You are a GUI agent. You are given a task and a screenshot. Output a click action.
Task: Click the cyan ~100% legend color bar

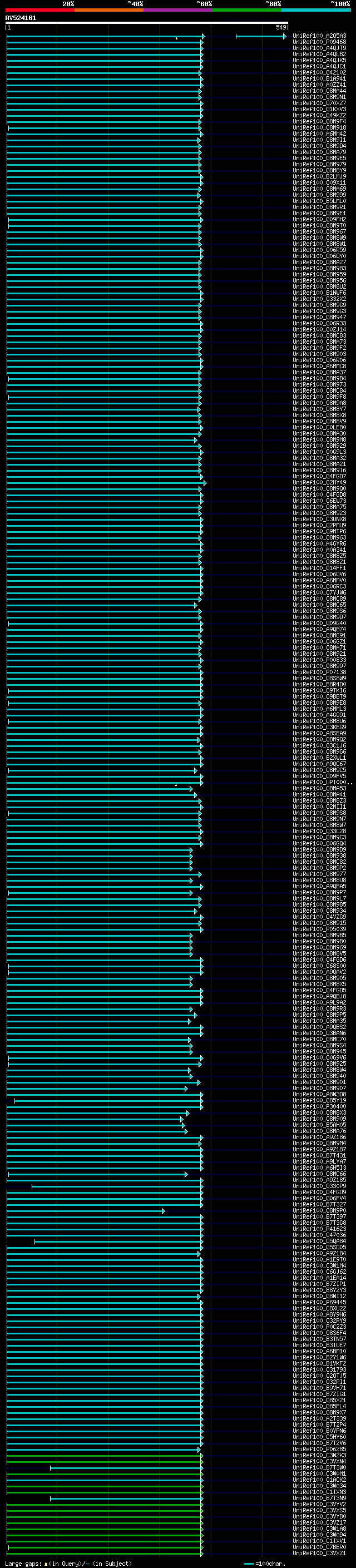[x=316, y=10]
